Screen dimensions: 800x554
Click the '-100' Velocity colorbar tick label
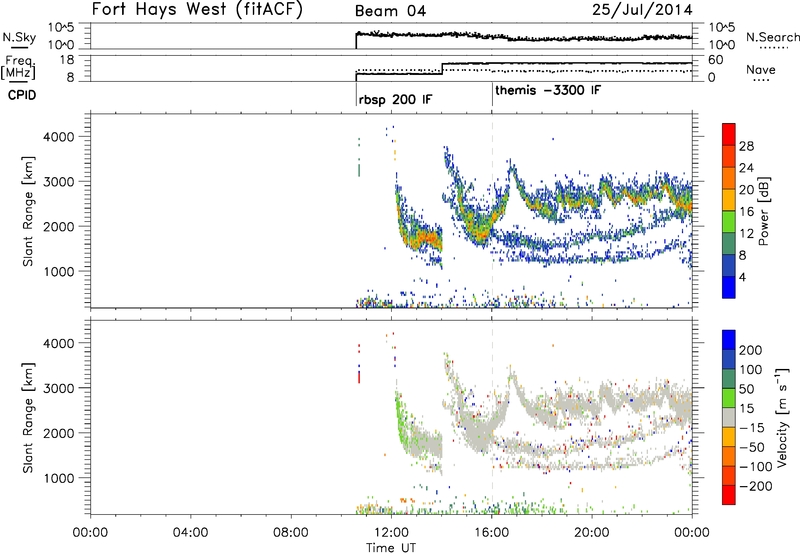coord(756,467)
